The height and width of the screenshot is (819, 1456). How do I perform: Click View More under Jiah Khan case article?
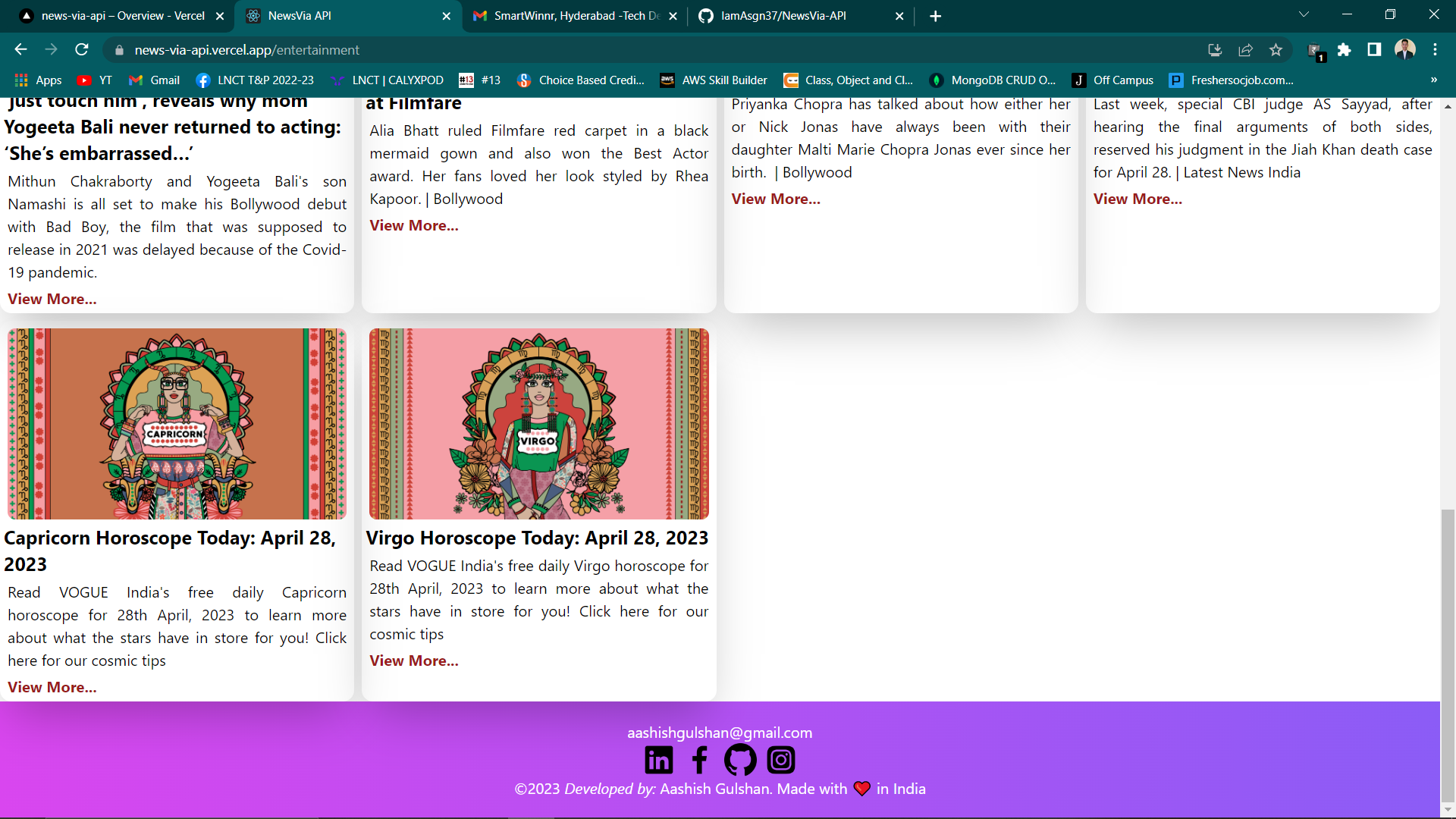[x=1137, y=199]
